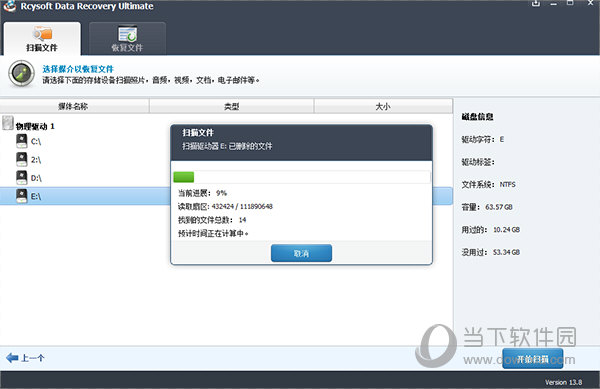The height and width of the screenshot is (389, 600).
Task: Click the C:\ drive icon
Action: click(22, 141)
